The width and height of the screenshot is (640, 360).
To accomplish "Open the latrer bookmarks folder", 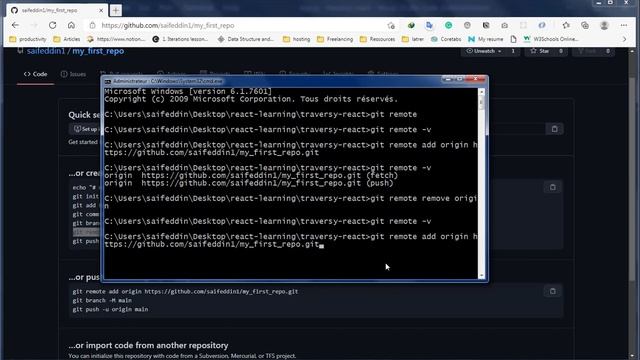I will click(x=413, y=39).
